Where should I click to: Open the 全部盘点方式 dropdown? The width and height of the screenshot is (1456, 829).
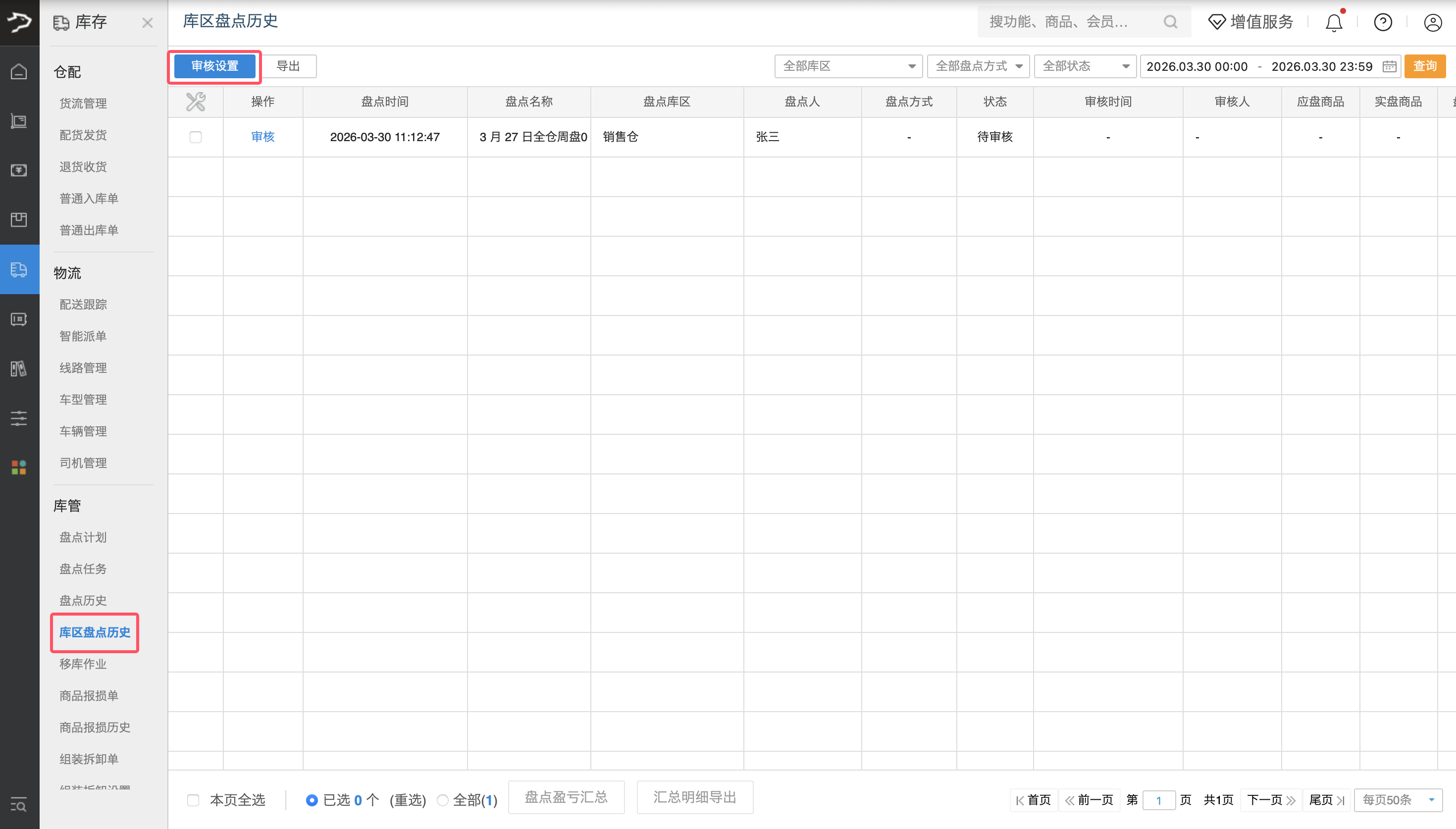click(978, 67)
